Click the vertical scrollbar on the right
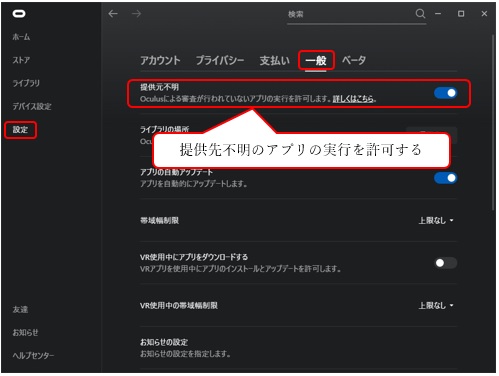 coord(493,123)
